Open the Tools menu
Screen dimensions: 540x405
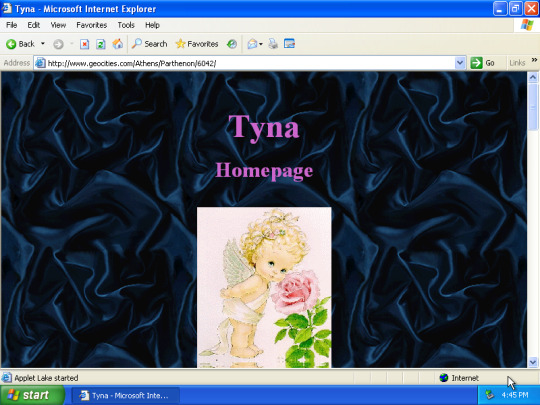[x=126, y=25]
